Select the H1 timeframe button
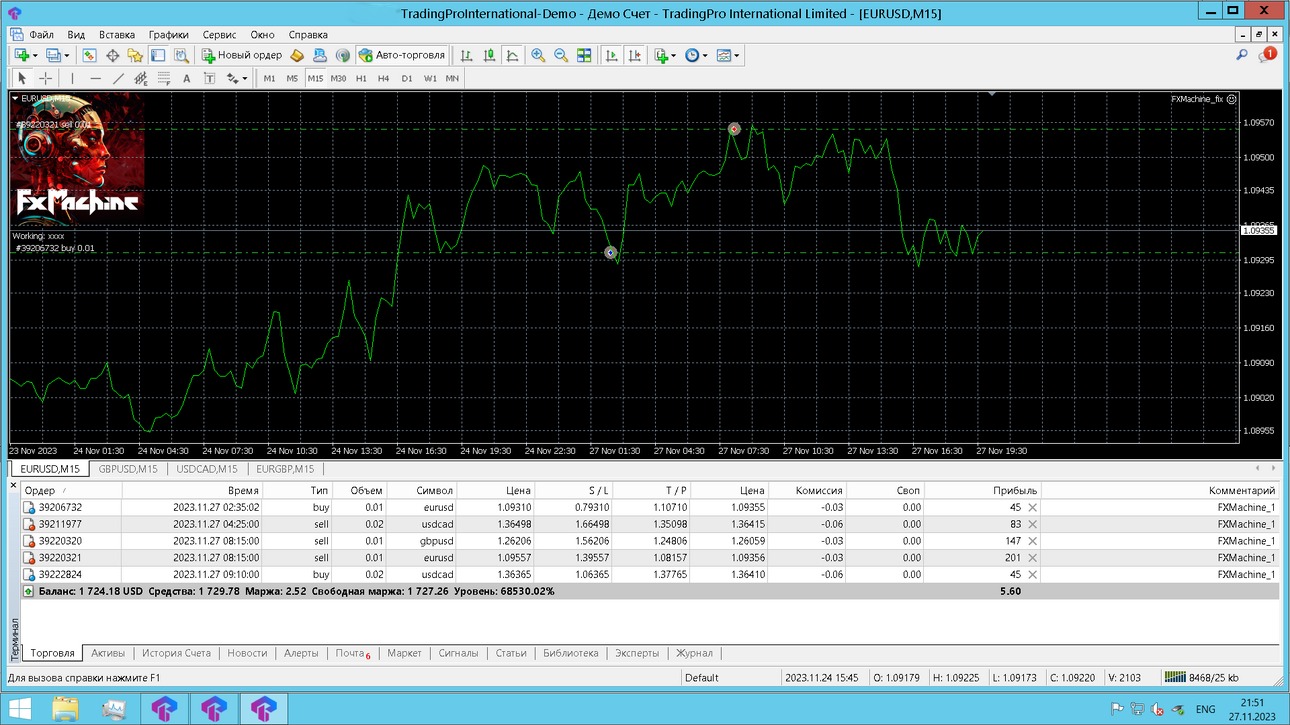 pos(361,78)
